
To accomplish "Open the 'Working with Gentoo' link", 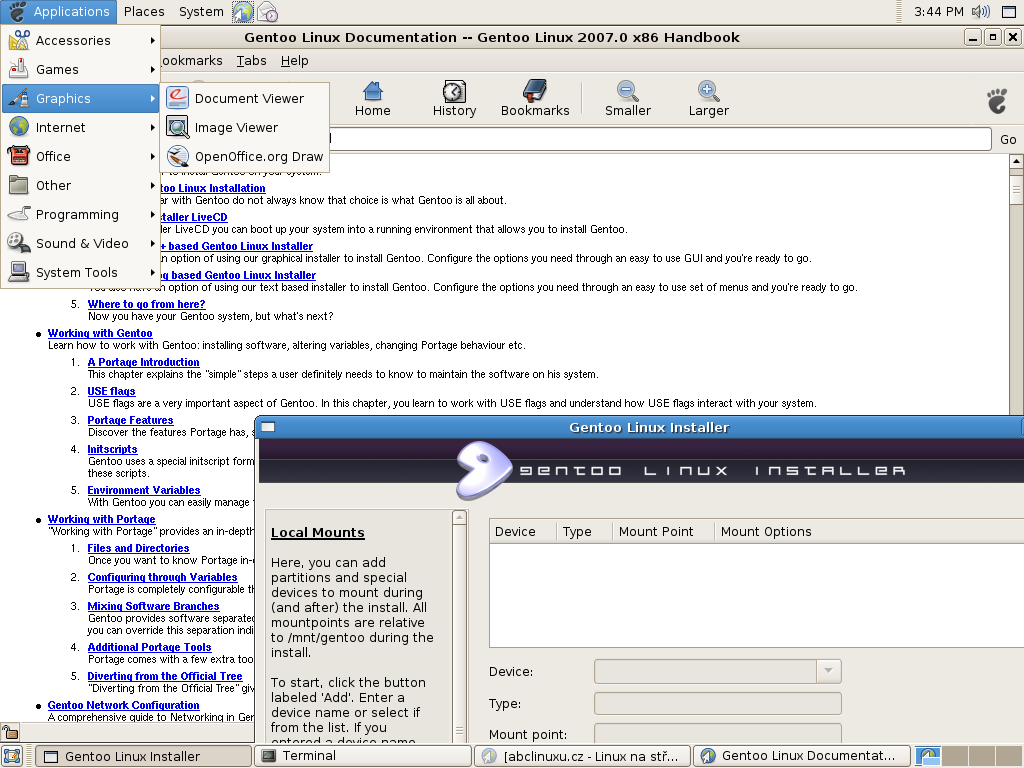I will click(100, 333).
